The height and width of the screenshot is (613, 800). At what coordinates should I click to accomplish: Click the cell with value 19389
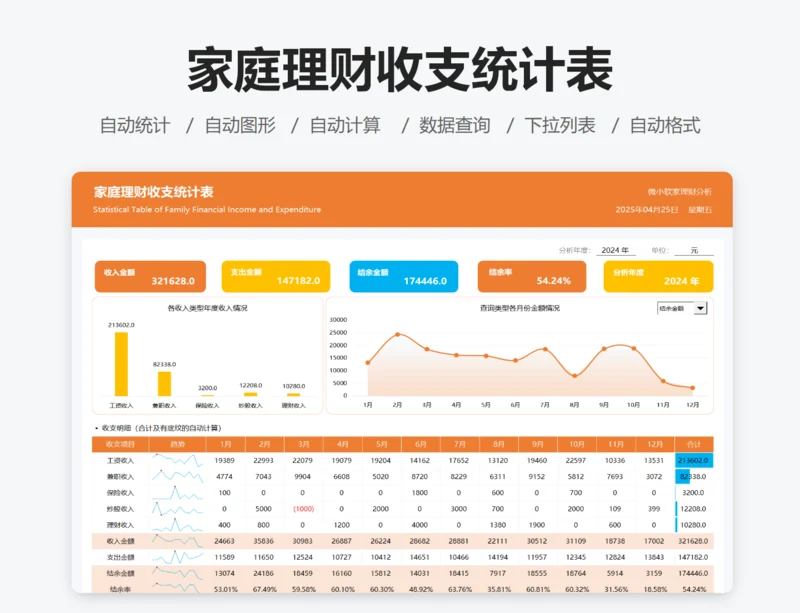click(x=224, y=460)
